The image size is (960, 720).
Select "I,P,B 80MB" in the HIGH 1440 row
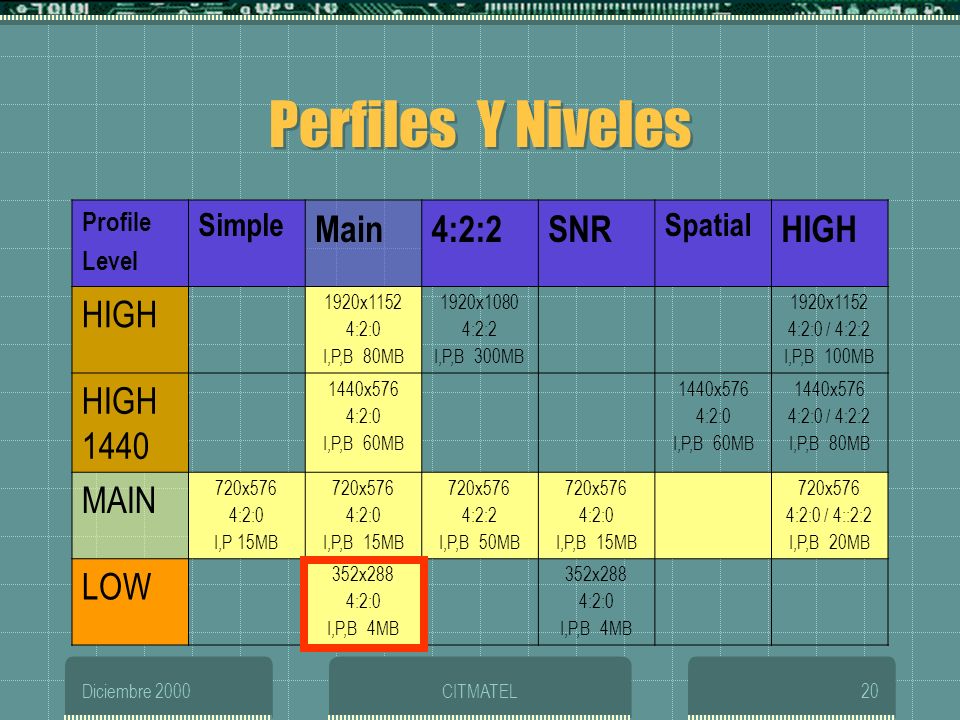click(x=829, y=443)
